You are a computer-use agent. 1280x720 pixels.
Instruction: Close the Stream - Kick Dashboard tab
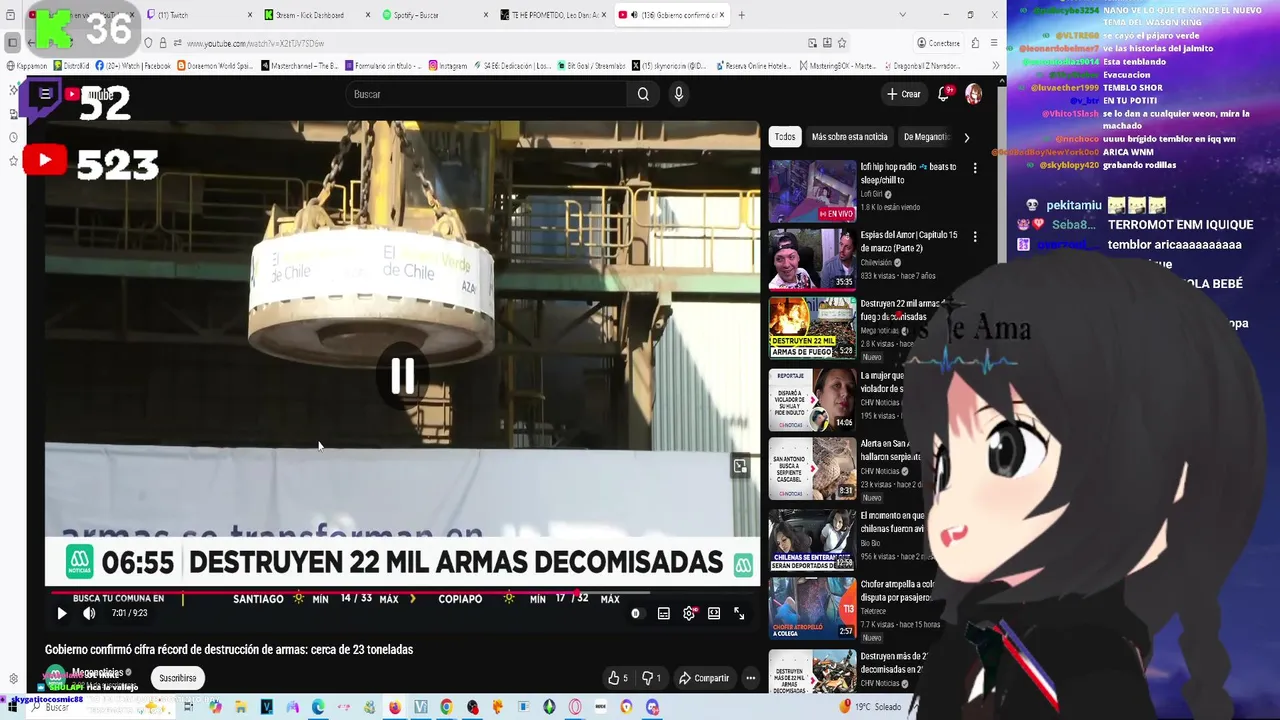[368, 15]
